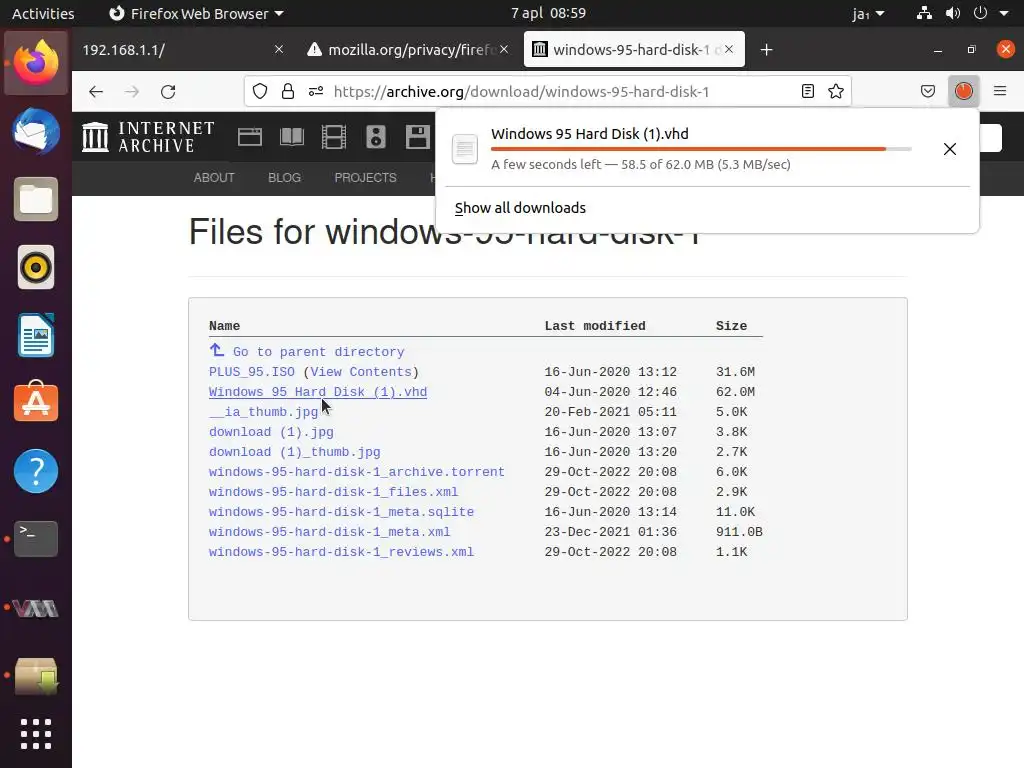Click the Downloads progress toolbar button
The image size is (1024, 768).
pyautogui.click(x=964, y=91)
